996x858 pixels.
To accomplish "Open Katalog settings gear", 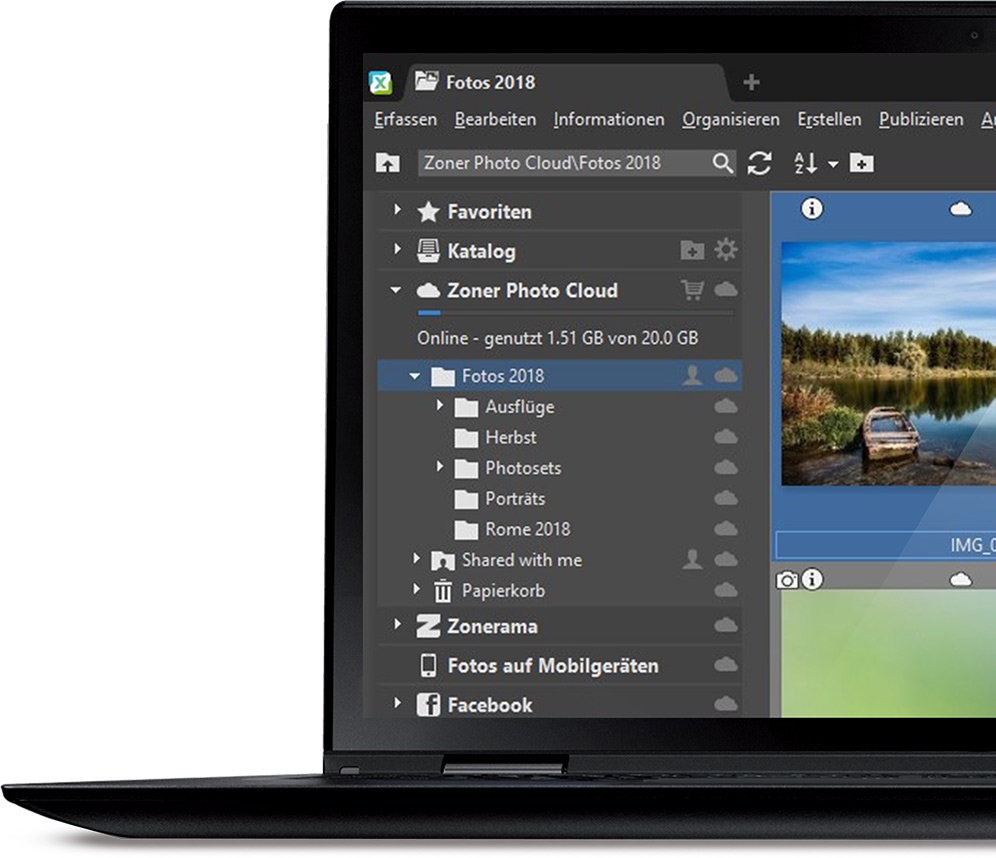I will [725, 250].
